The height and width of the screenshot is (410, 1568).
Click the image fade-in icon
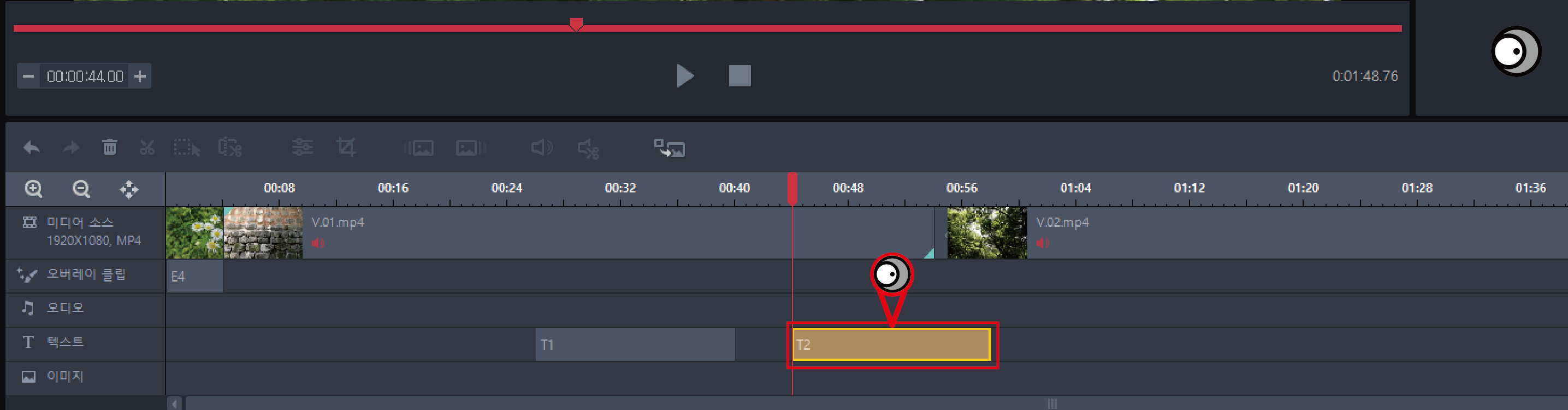click(419, 148)
